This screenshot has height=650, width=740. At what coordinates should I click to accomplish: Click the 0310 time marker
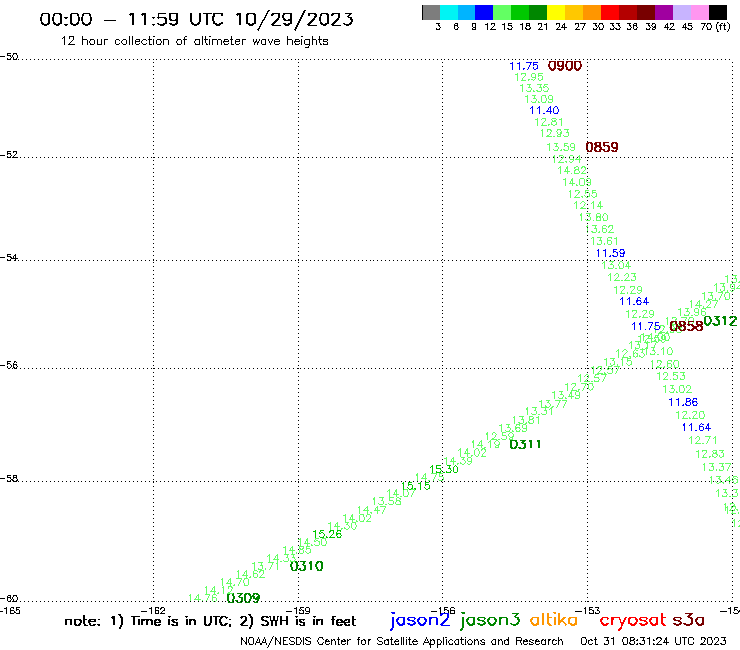coord(306,566)
